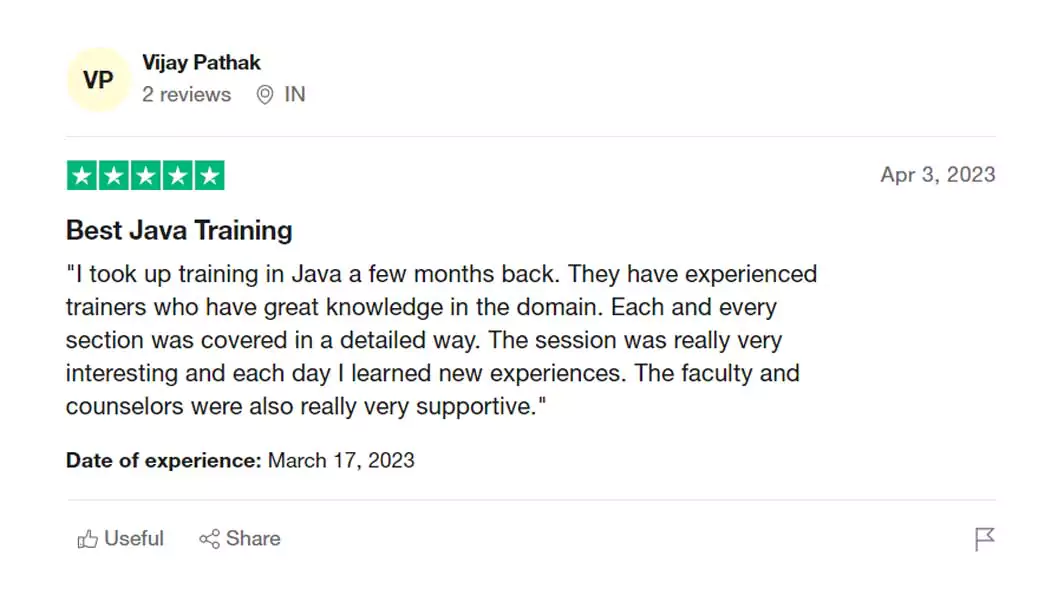The width and height of the screenshot is (1059, 589).
Task: Click the IN country code
Action: pos(295,95)
